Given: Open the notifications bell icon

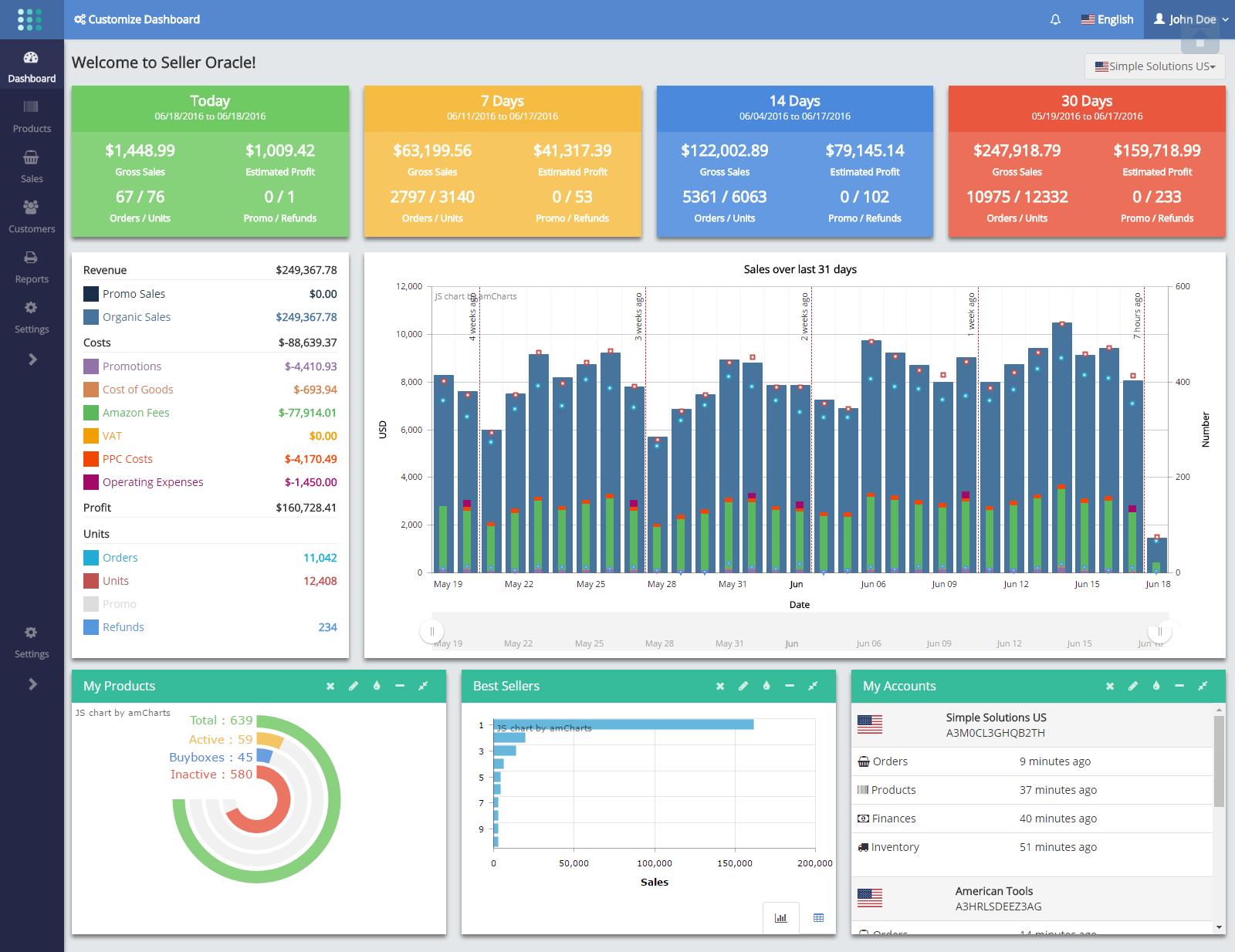Looking at the screenshot, I should click(1055, 19).
